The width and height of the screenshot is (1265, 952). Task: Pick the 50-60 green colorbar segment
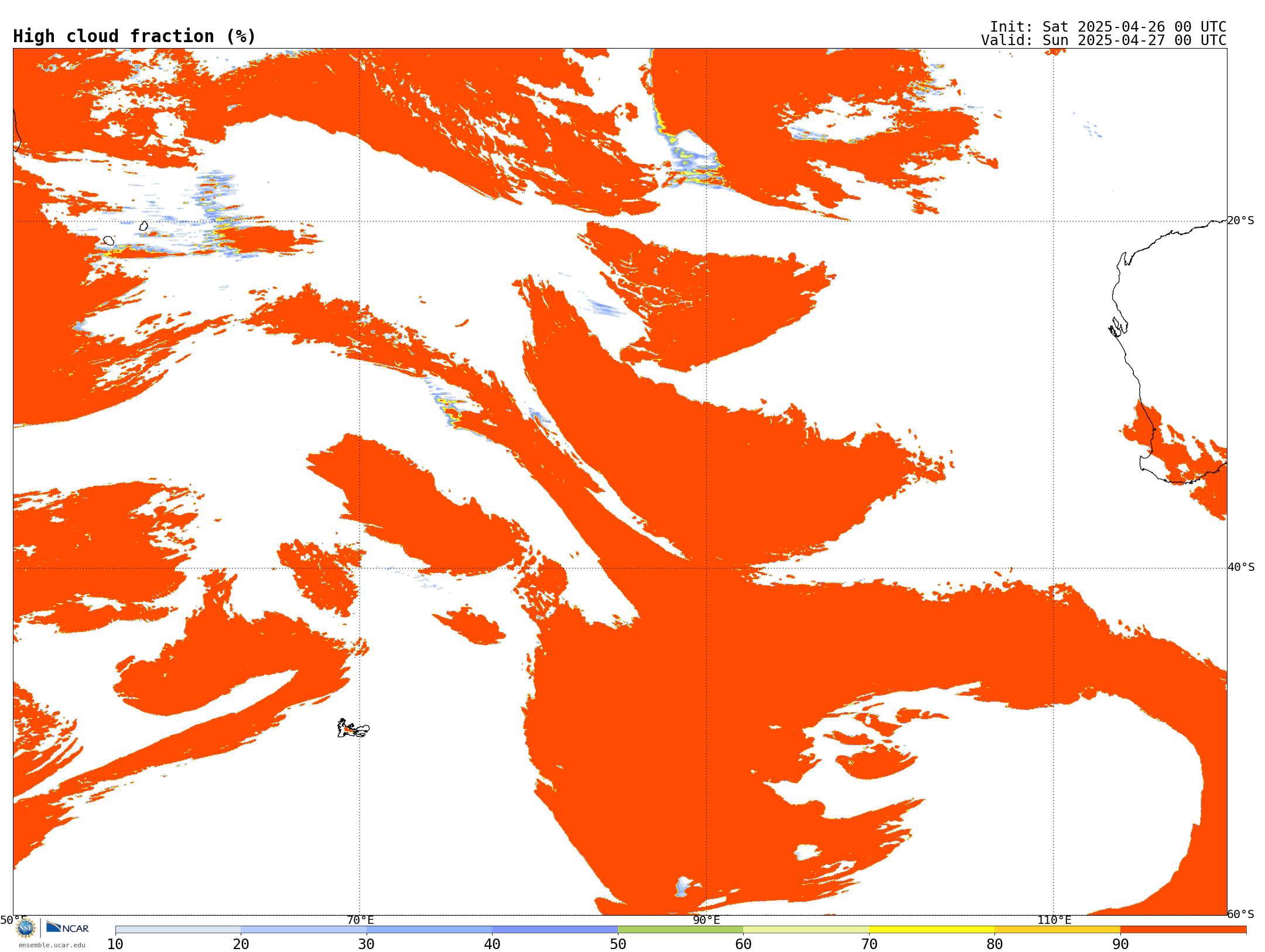681,930
